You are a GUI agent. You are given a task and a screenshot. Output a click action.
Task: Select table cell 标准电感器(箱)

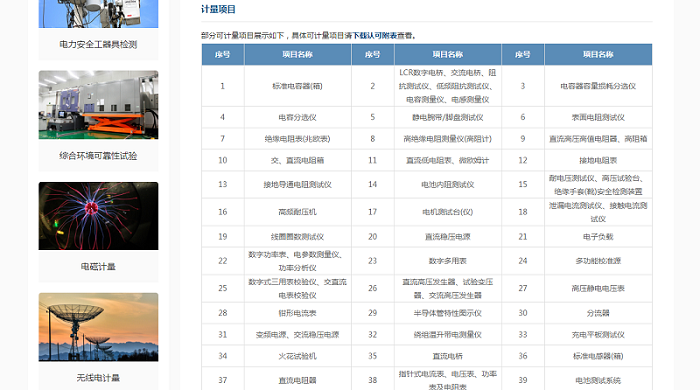[x=598, y=356]
